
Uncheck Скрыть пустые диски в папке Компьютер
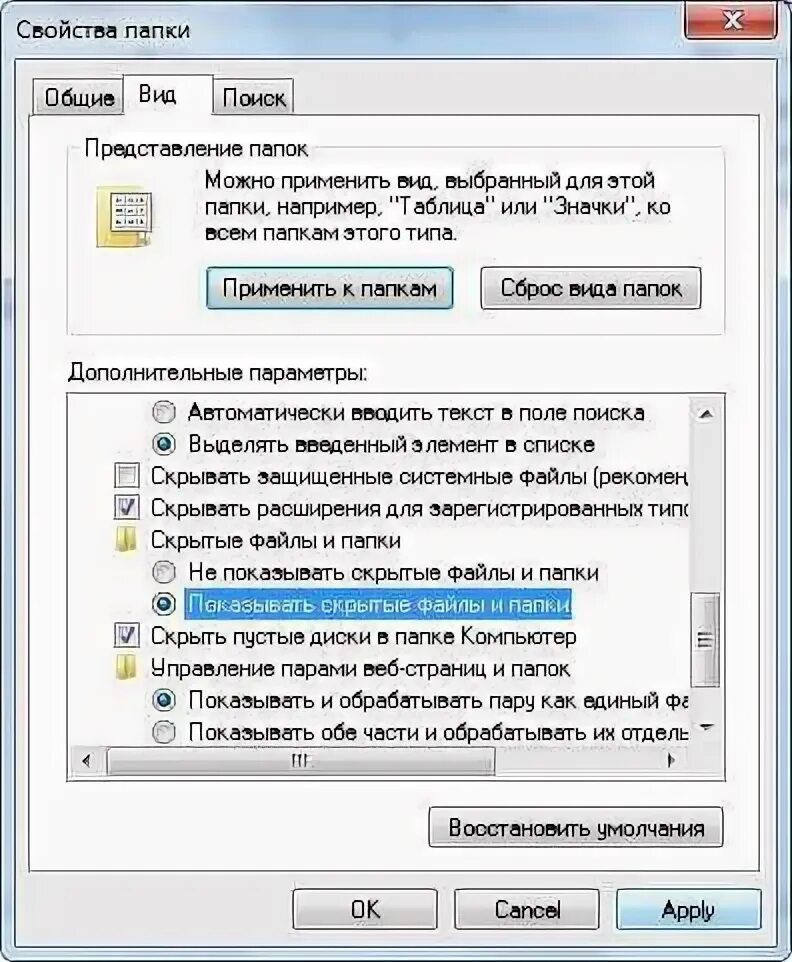click(127, 635)
